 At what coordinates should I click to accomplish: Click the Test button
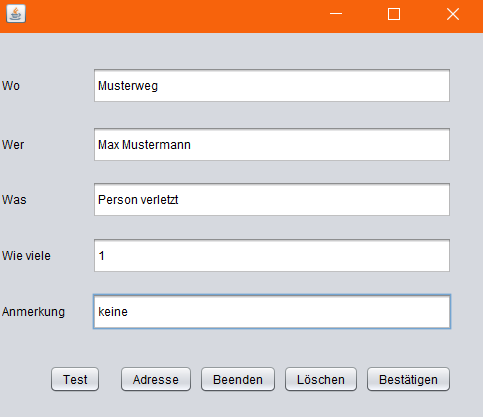pyautogui.click(x=75, y=379)
